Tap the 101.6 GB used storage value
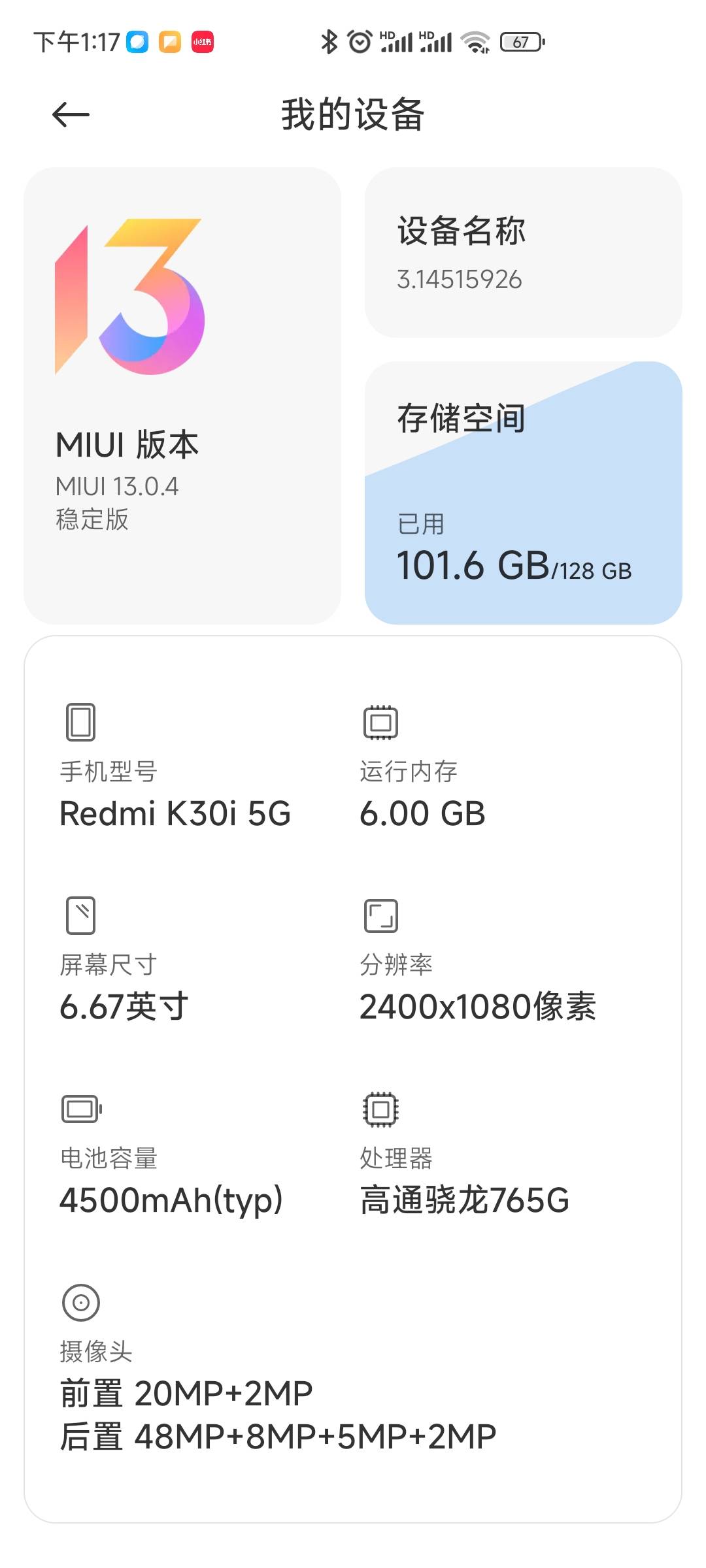This screenshot has height=1568, width=706. point(473,566)
